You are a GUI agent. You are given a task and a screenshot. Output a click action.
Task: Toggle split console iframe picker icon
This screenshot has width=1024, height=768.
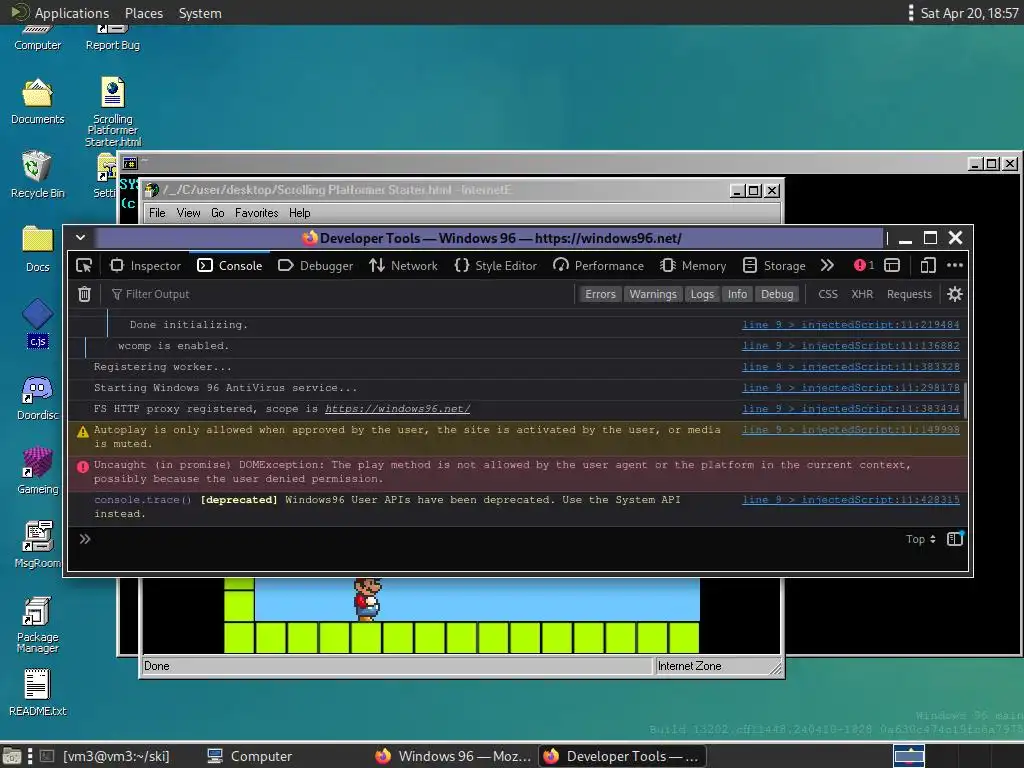[892, 265]
